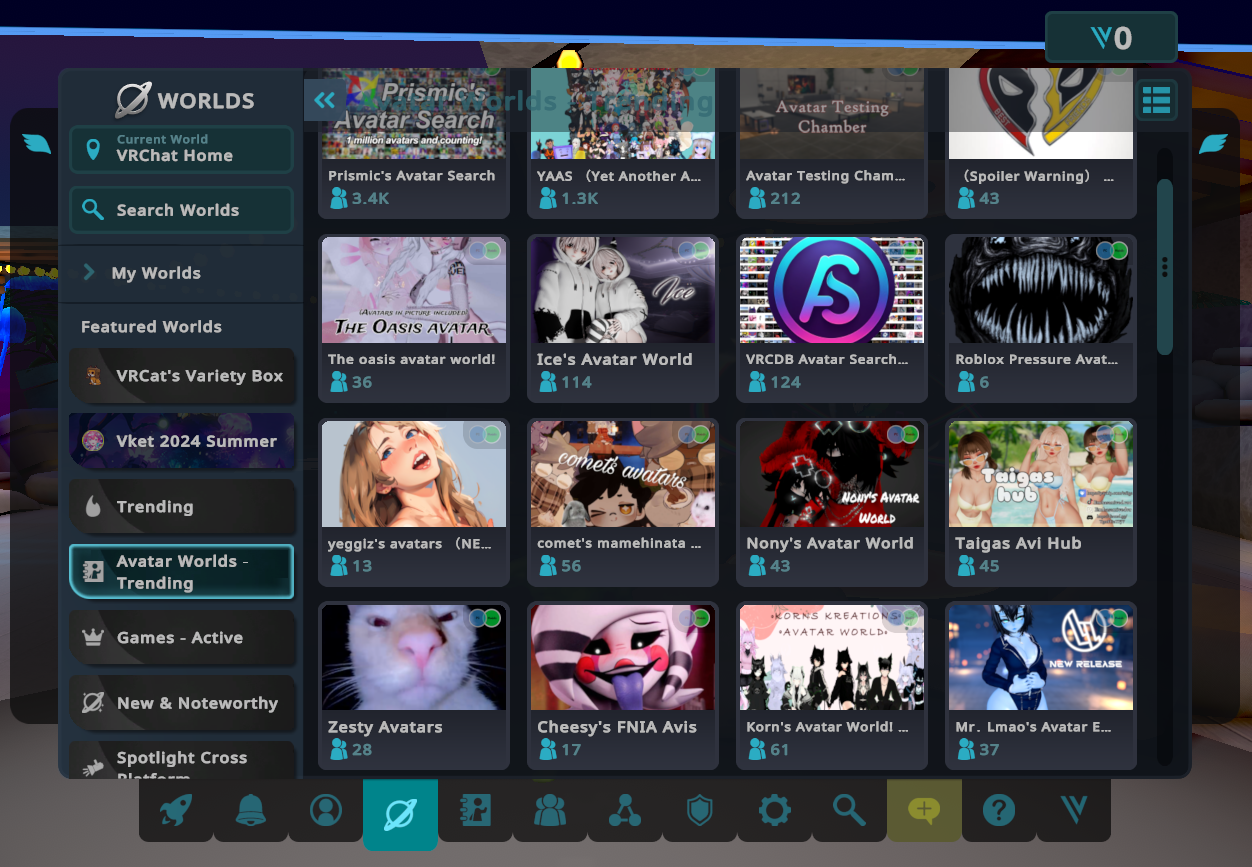
Task: Open the VRChat Plus V icon
Action: (x=1074, y=810)
